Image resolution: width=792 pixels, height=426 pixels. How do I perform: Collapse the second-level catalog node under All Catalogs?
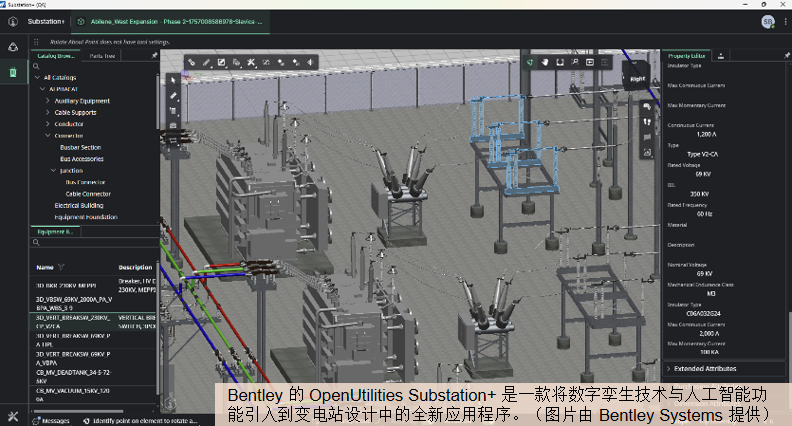(x=43, y=89)
